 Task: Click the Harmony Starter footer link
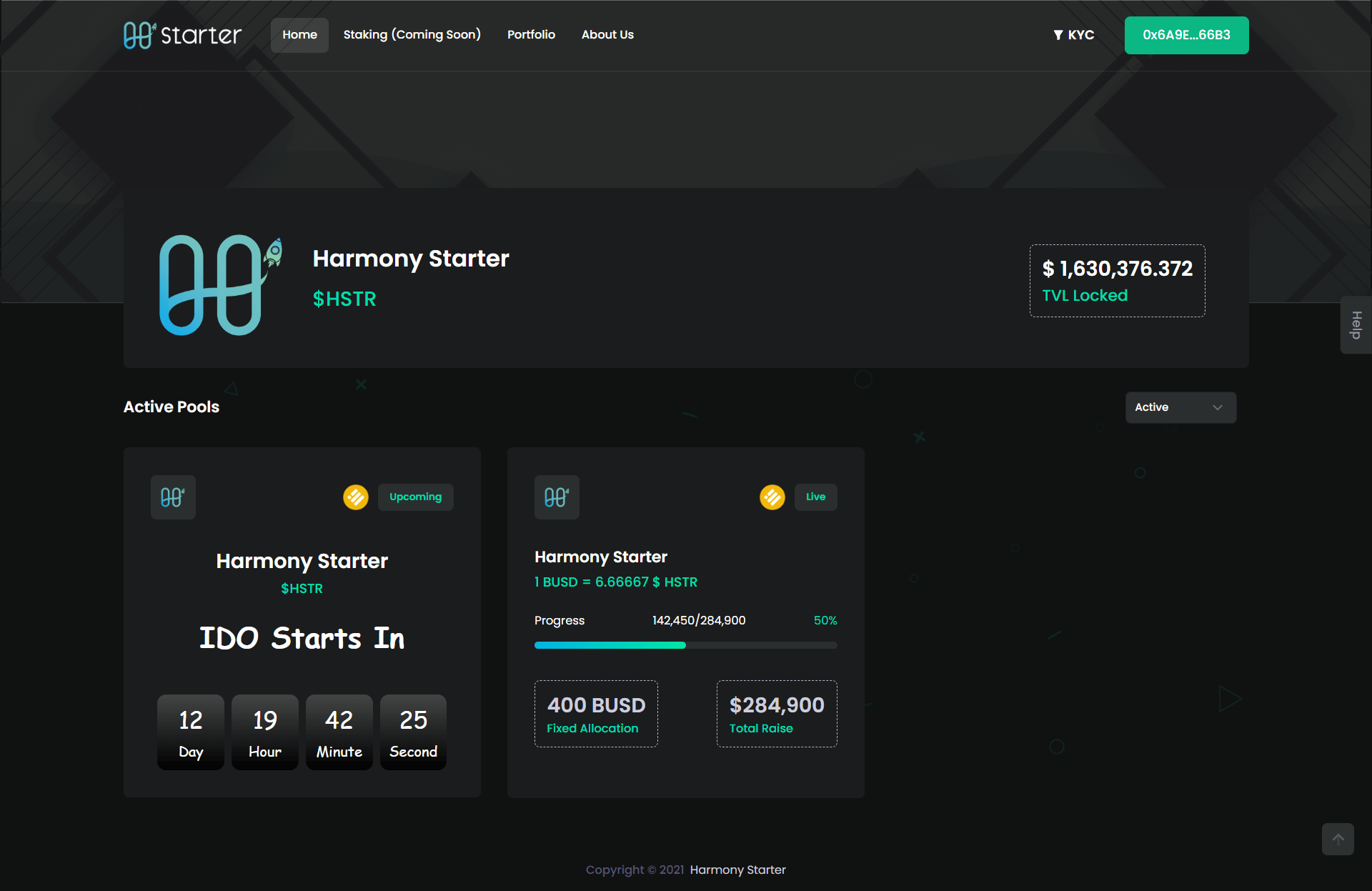[737, 870]
